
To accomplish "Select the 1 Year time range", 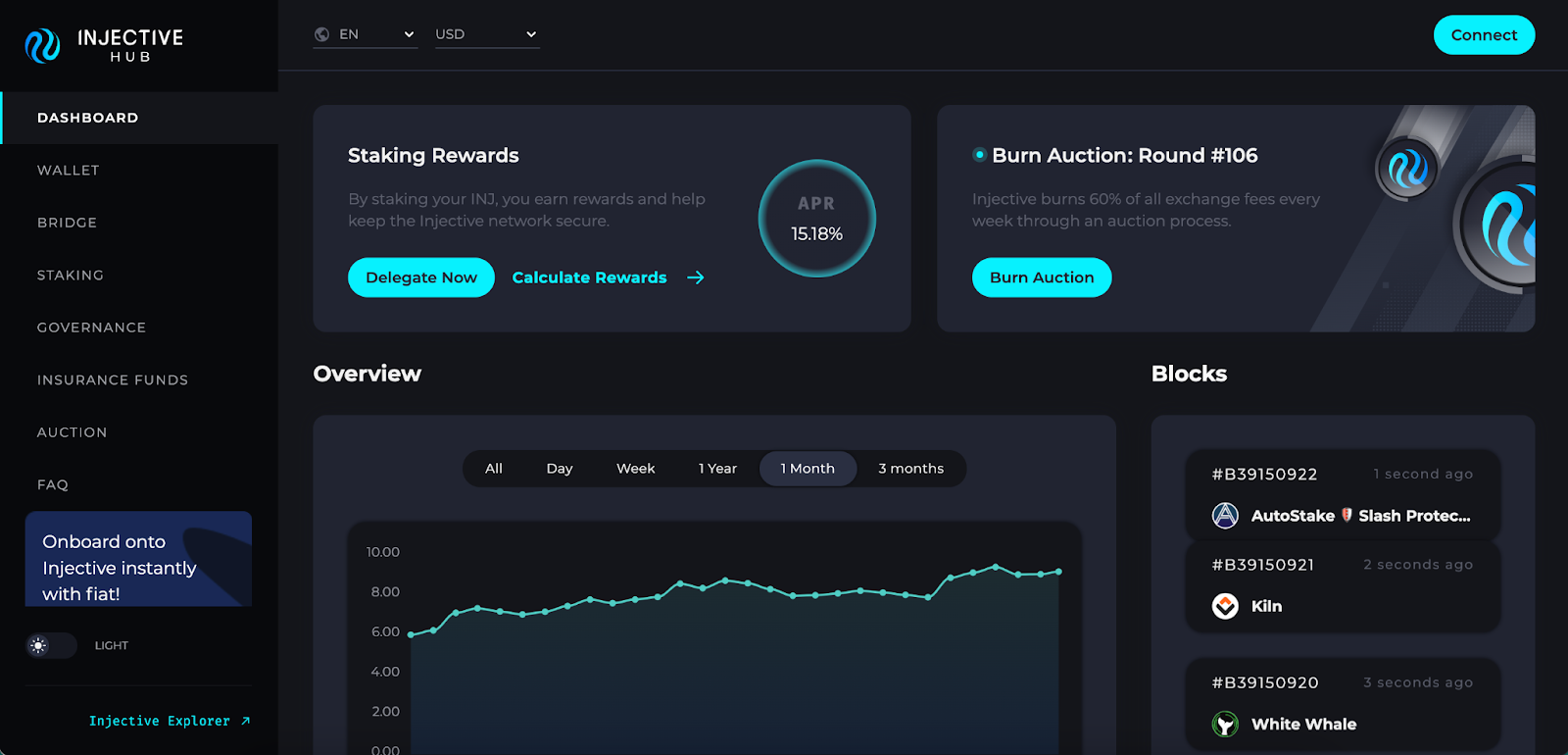I will [717, 469].
